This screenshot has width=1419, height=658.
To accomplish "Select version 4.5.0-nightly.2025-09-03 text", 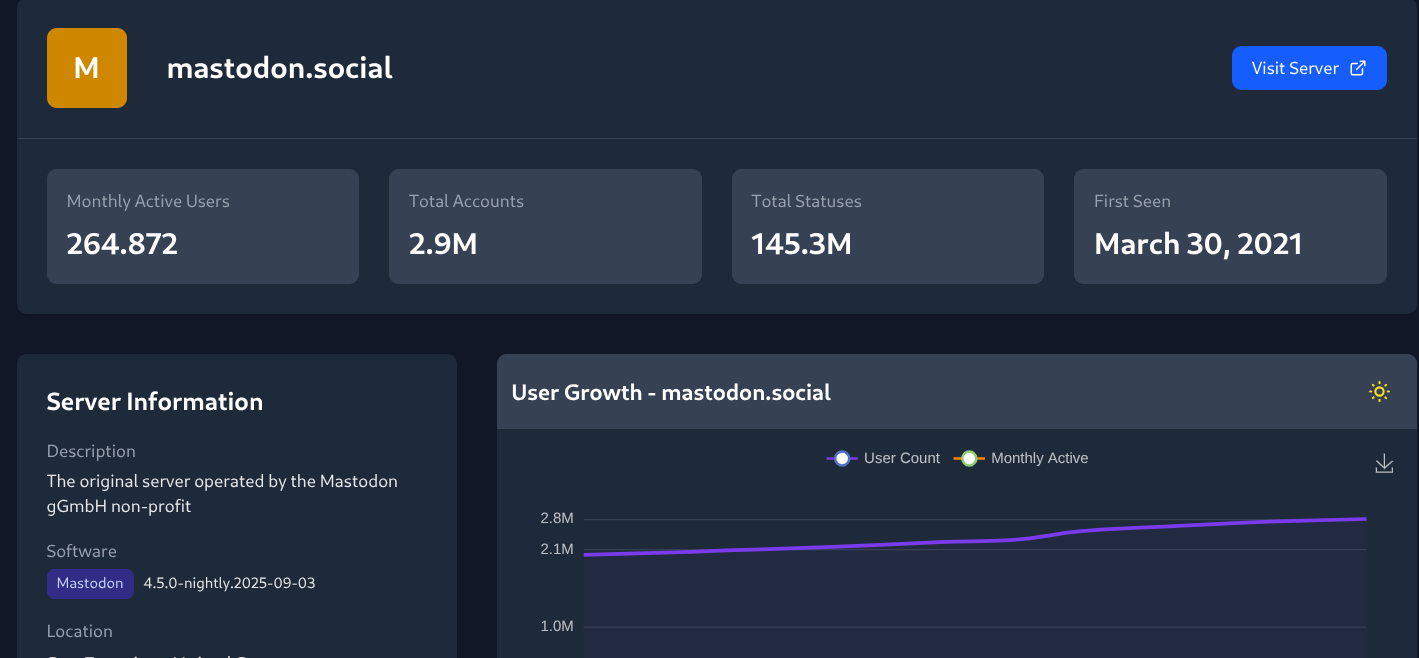I will 230,583.
